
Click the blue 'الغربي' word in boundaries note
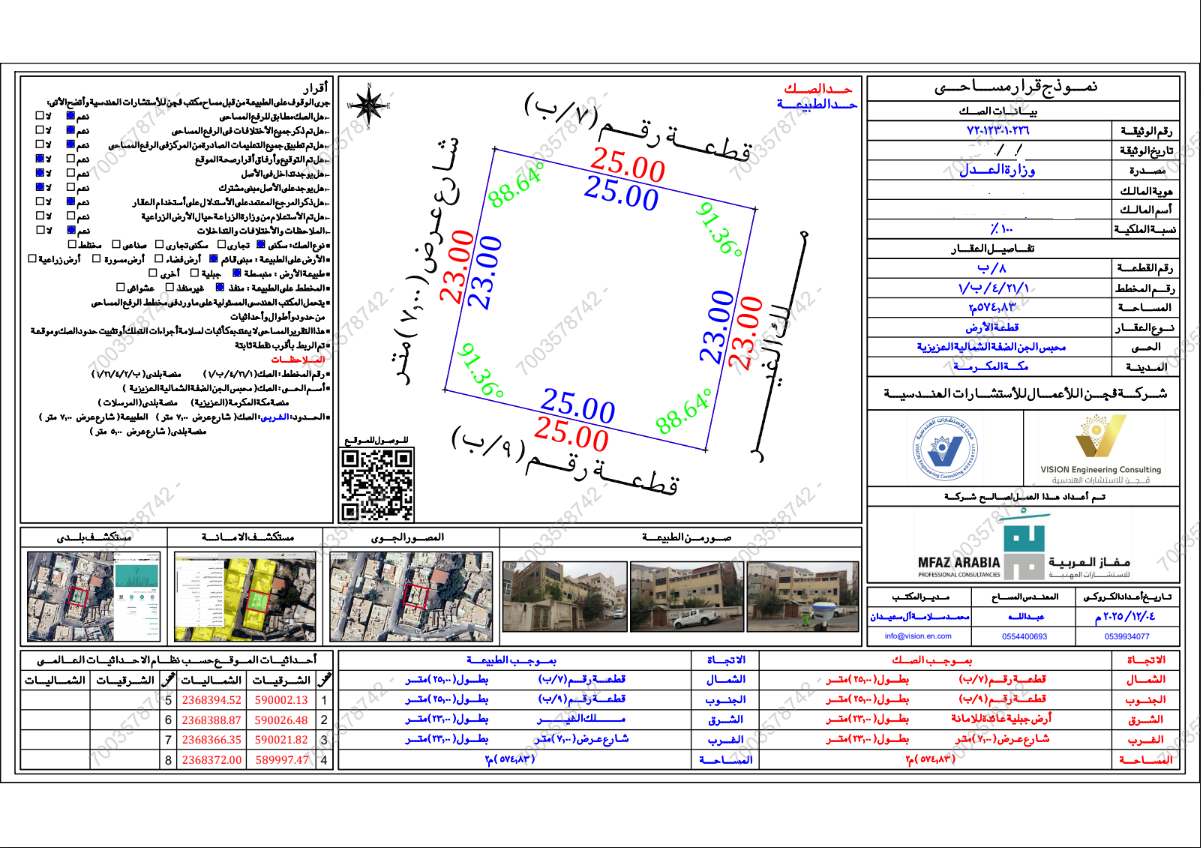pos(275,418)
